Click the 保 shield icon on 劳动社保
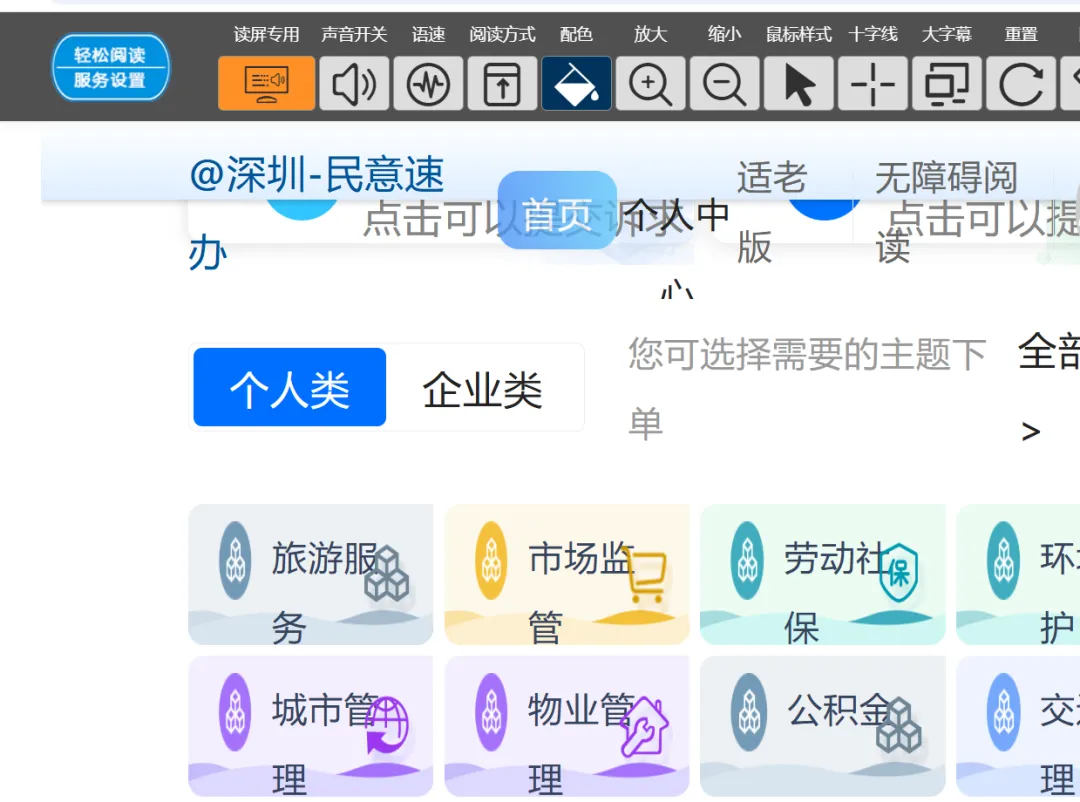The height and width of the screenshot is (802, 1080). pos(899,572)
